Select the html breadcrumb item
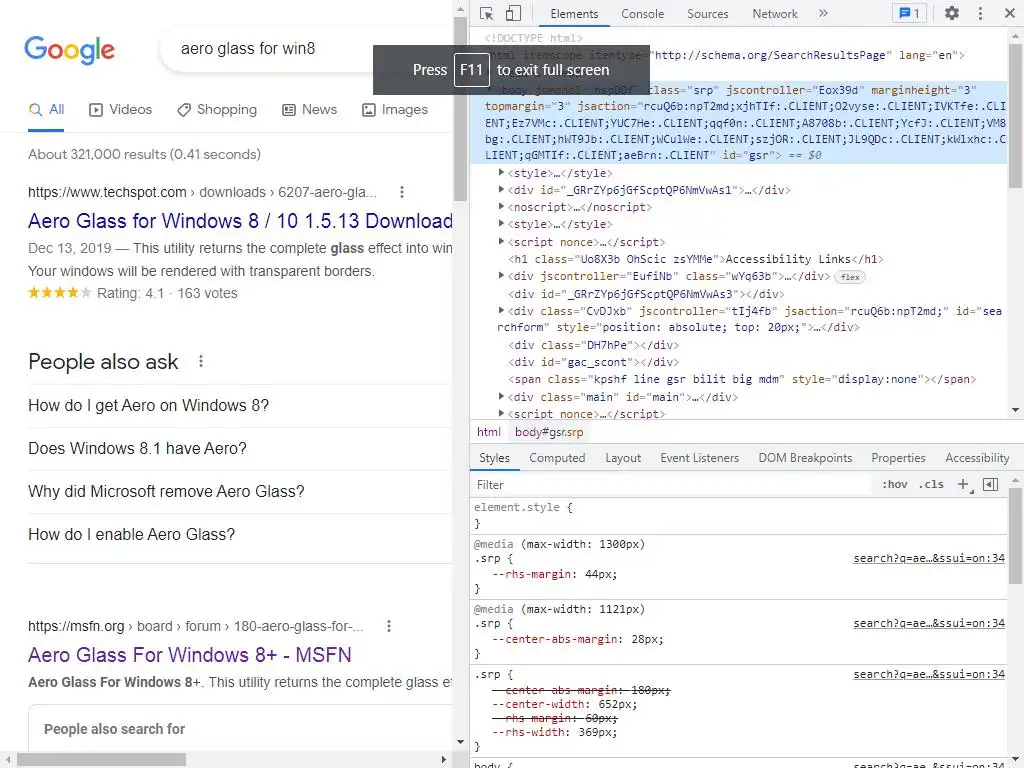 (x=488, y=432)
